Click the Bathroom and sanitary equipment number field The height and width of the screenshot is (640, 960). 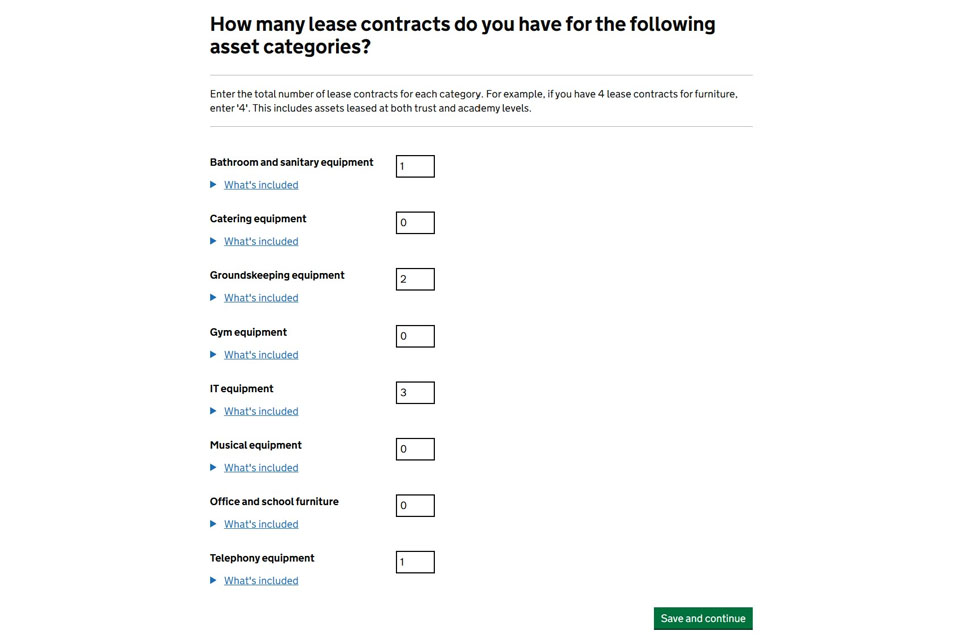tap(415, 166)
